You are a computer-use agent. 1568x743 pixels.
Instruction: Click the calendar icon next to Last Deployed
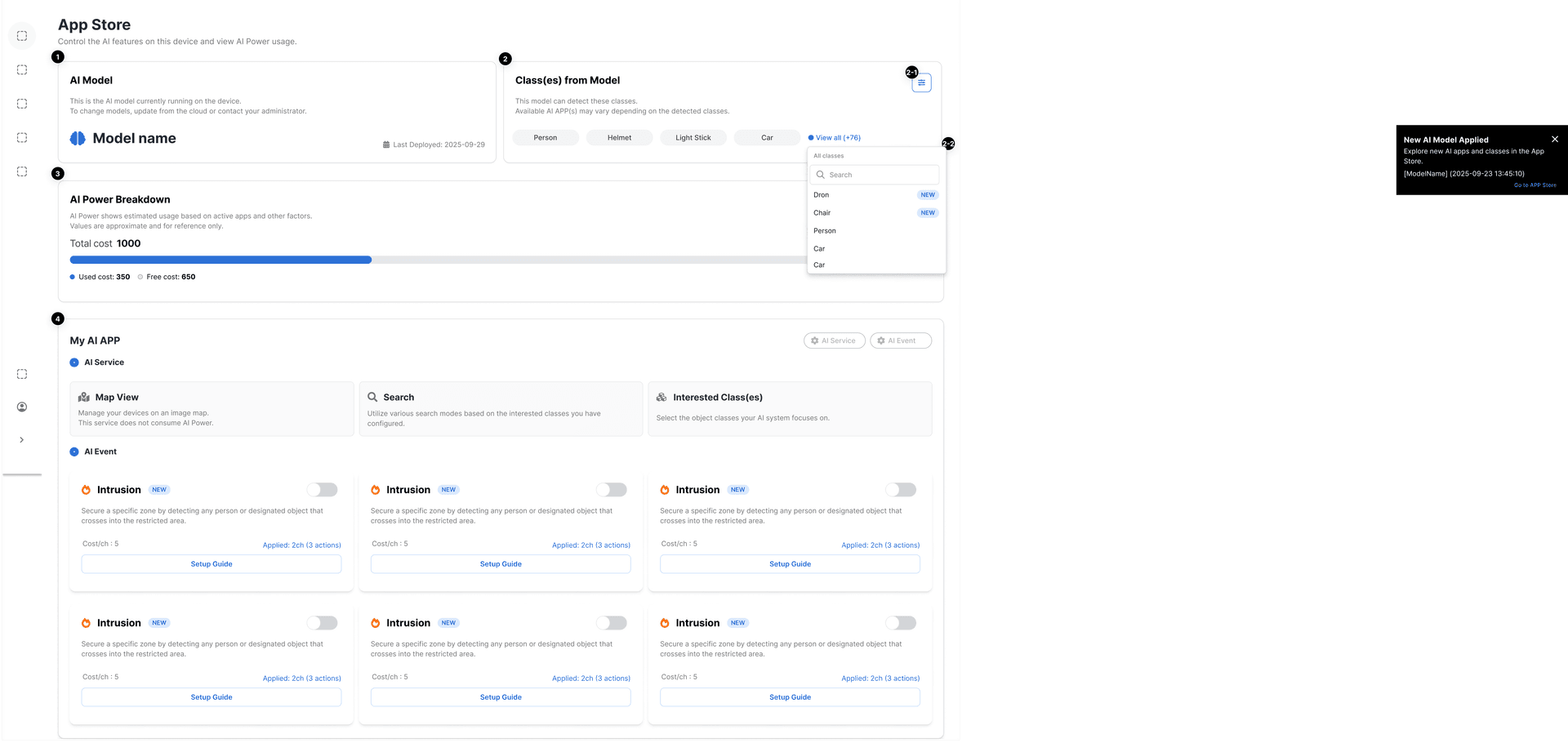(x=386, y=145)
